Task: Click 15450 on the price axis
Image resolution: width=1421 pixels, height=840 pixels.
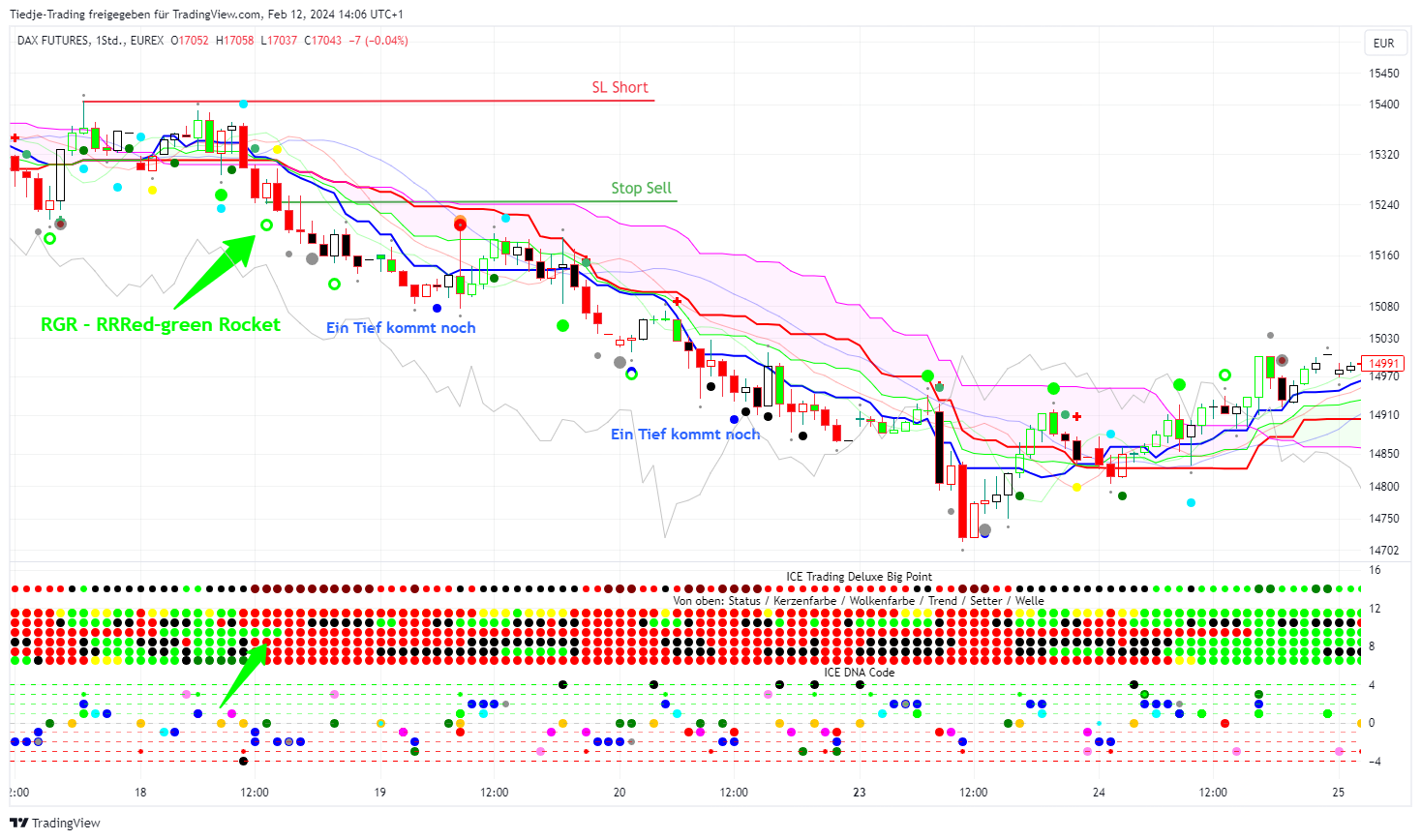Action: click(1384, 73)
